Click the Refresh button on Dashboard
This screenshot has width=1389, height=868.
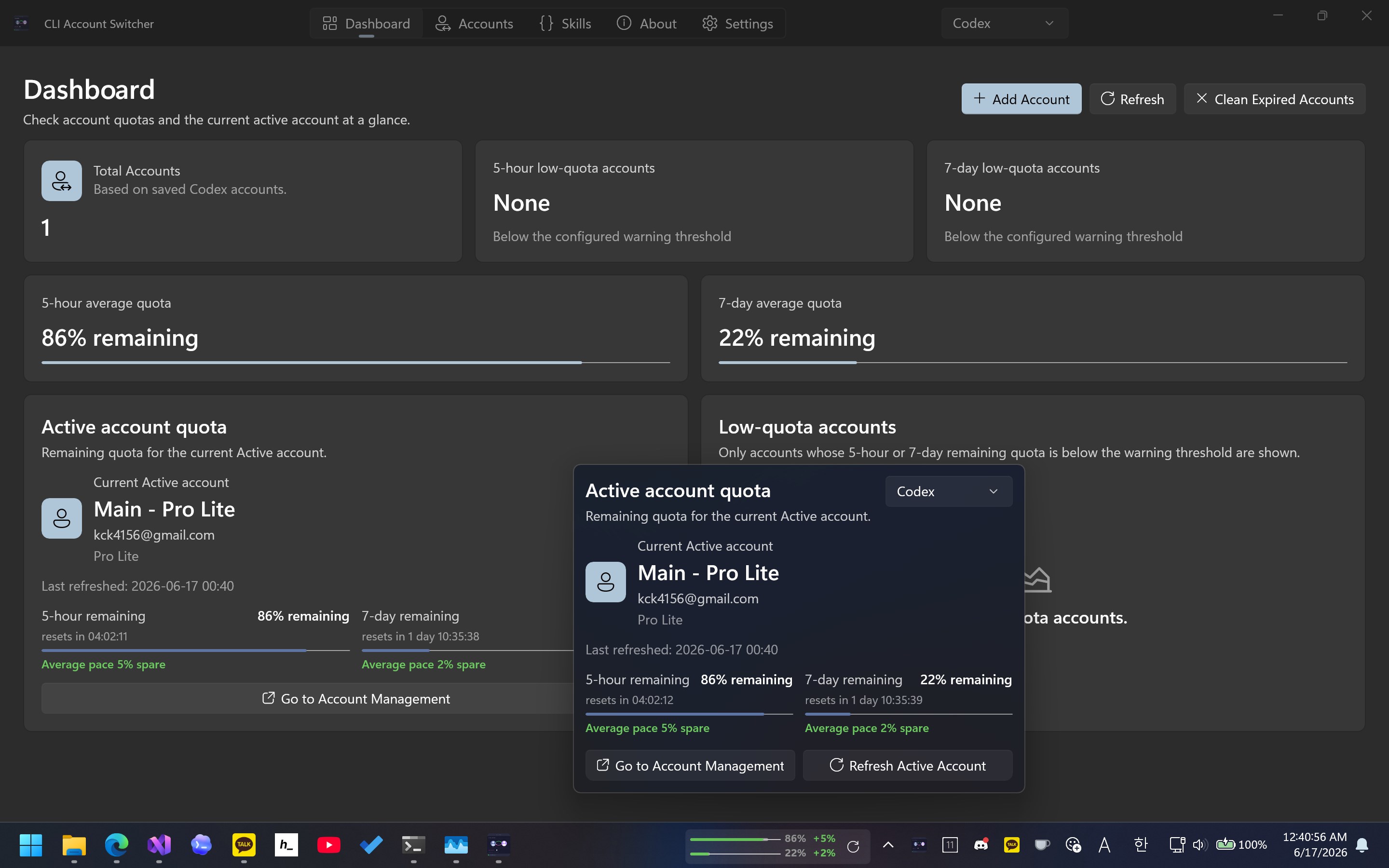[1132, 99]
